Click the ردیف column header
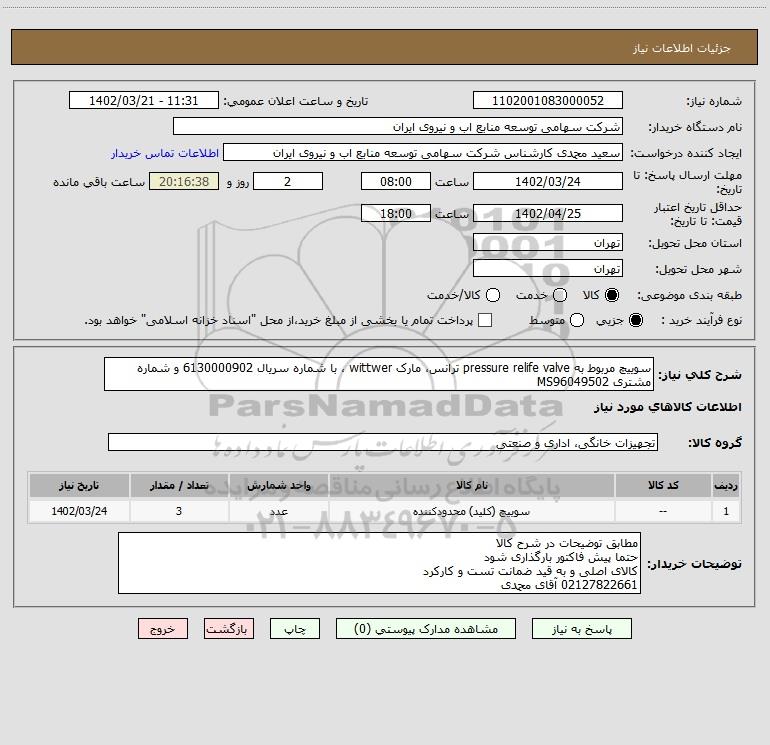Screen dimensions: 770x745 tap(726, 485)
